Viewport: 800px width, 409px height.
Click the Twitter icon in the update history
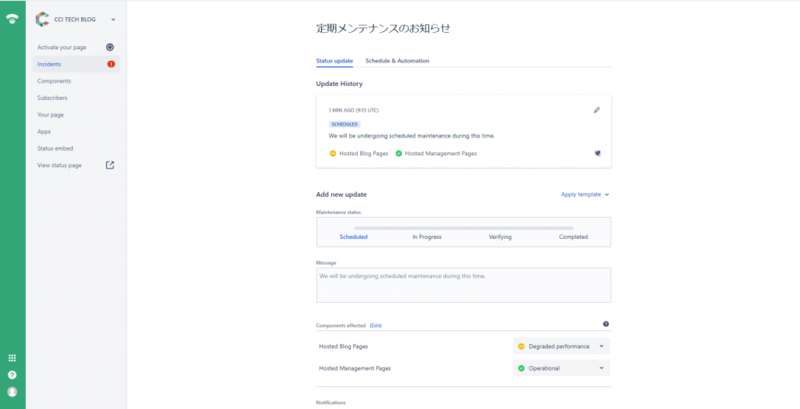[x=597, y=153]
